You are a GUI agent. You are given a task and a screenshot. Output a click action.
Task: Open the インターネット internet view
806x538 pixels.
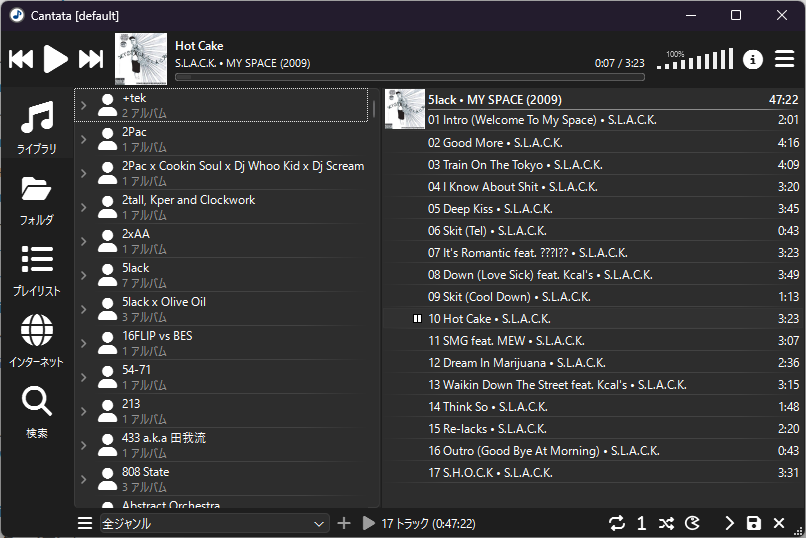(36, 341)
